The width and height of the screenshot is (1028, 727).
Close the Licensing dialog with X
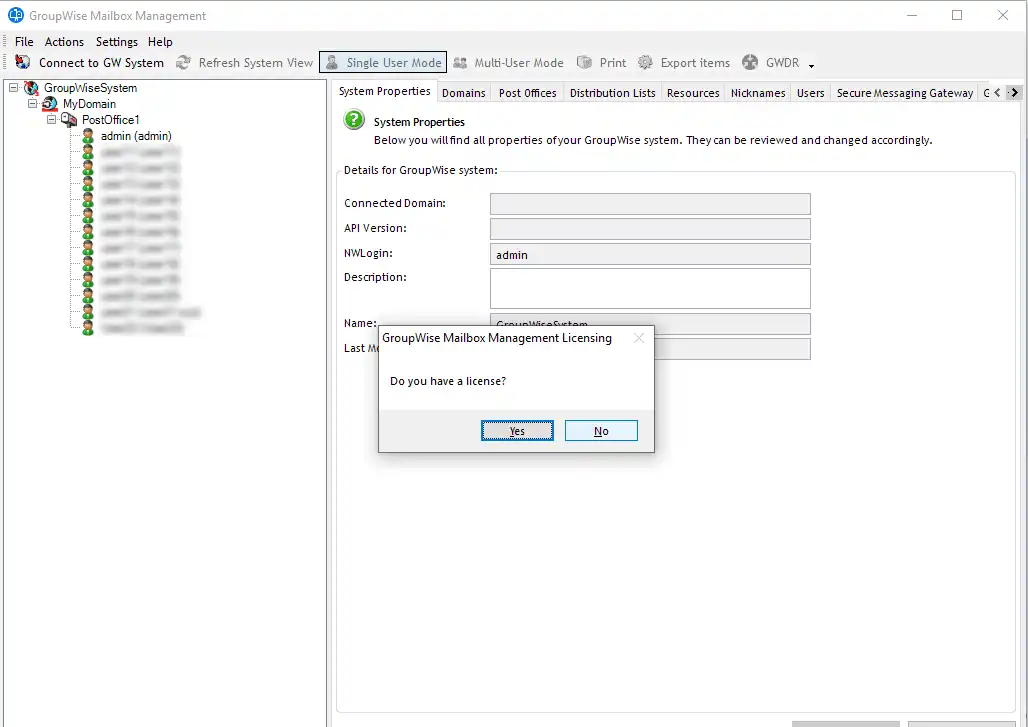[639, 338]
